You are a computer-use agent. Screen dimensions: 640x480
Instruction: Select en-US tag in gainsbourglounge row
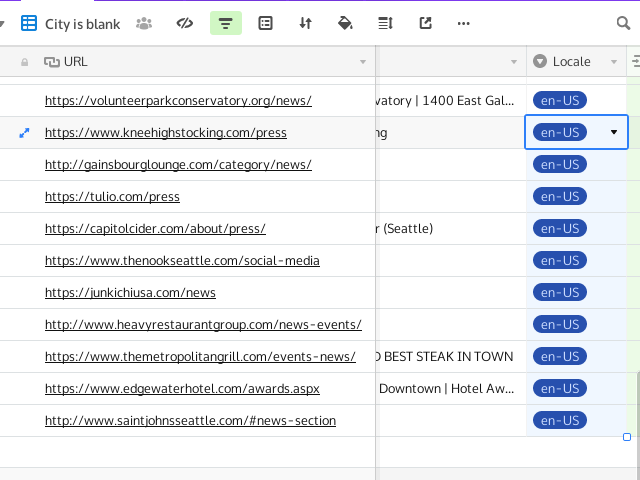coord(560,164)
